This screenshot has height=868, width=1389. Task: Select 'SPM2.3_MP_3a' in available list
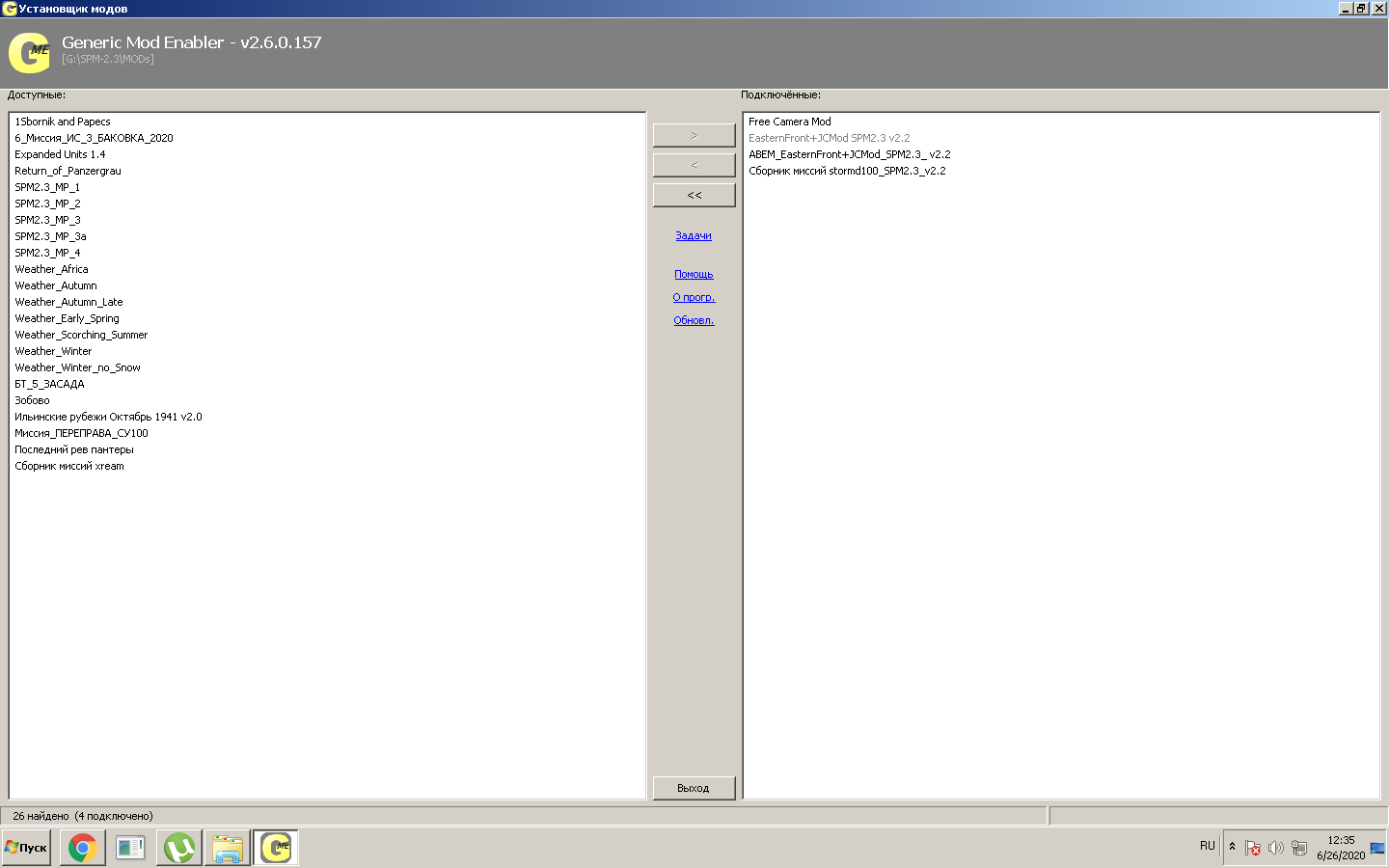click(50, 236)
